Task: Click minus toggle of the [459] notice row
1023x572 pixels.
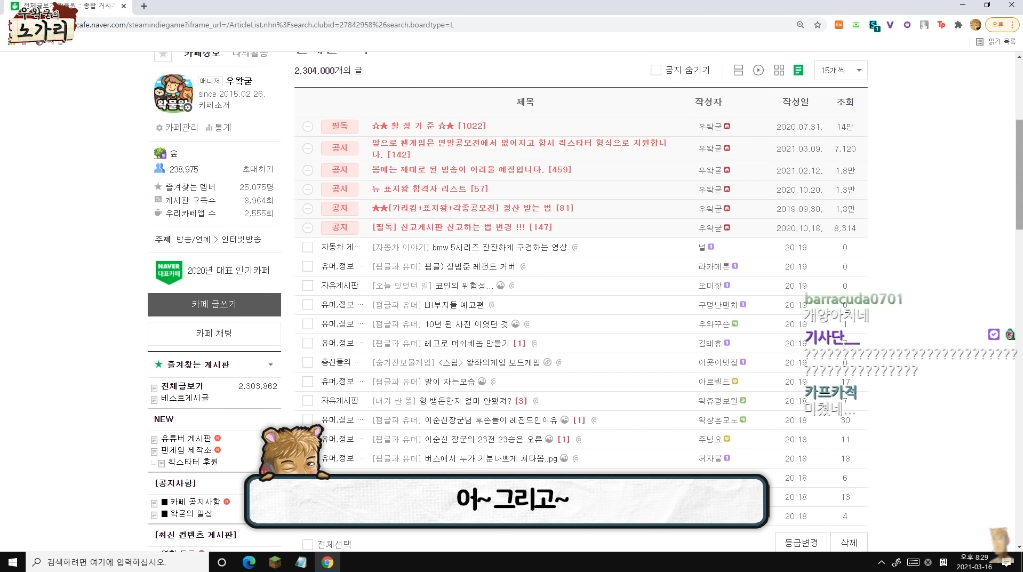Action: (x=307, y=170)
